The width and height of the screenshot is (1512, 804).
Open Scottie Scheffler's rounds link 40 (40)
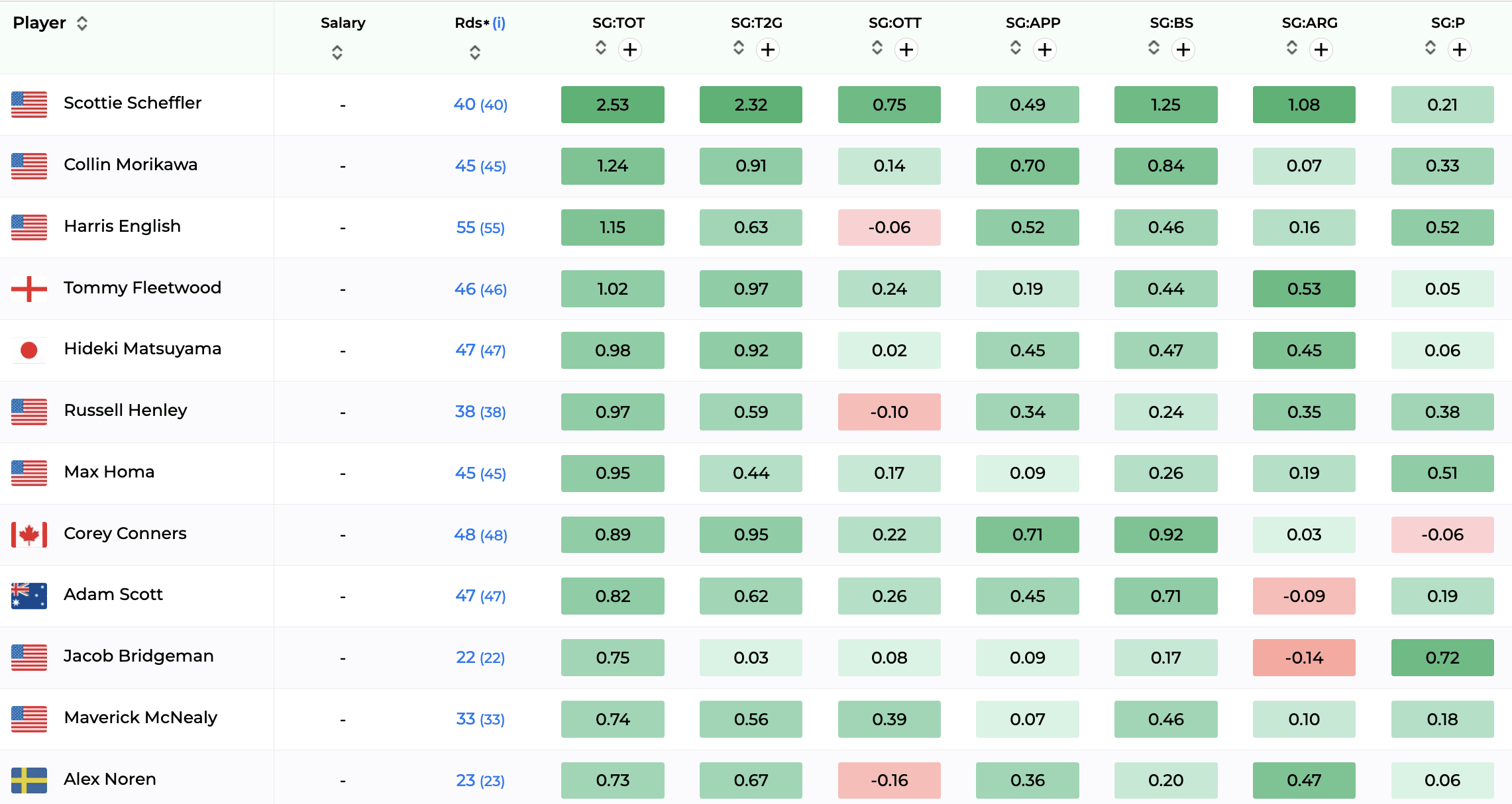coord(480,105)
